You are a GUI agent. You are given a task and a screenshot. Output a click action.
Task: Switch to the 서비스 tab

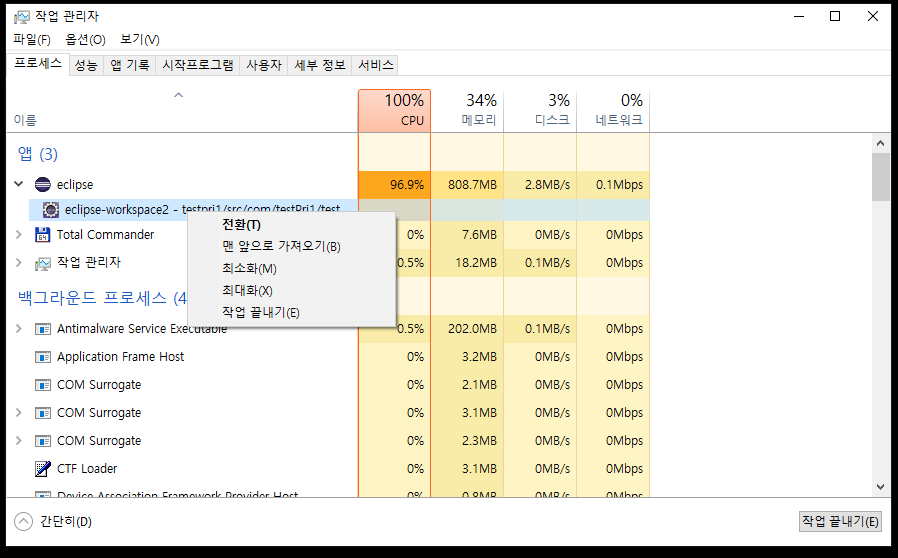coord(376,65)
